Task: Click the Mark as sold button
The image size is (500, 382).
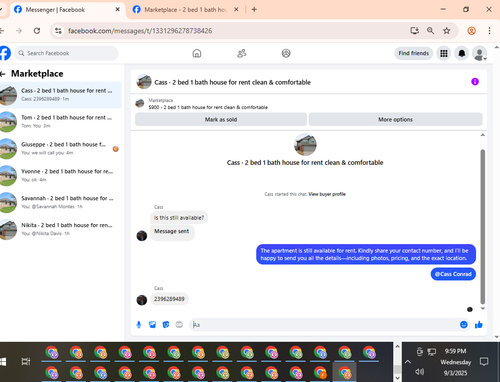Action: 221,119
